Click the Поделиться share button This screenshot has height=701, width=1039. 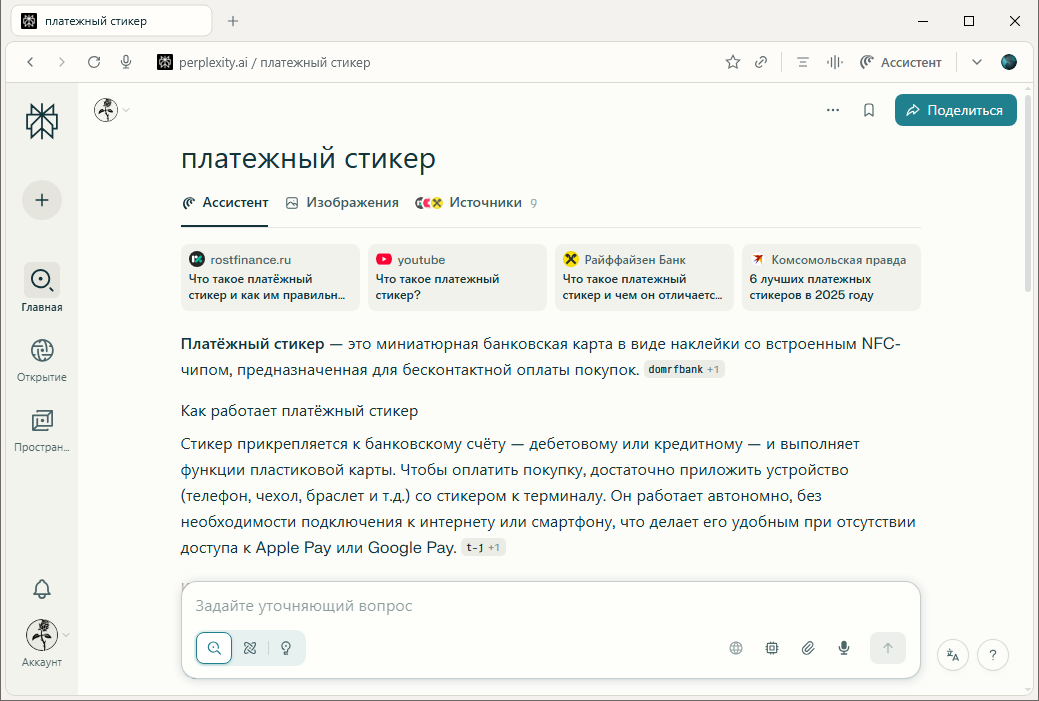point(955,110)
